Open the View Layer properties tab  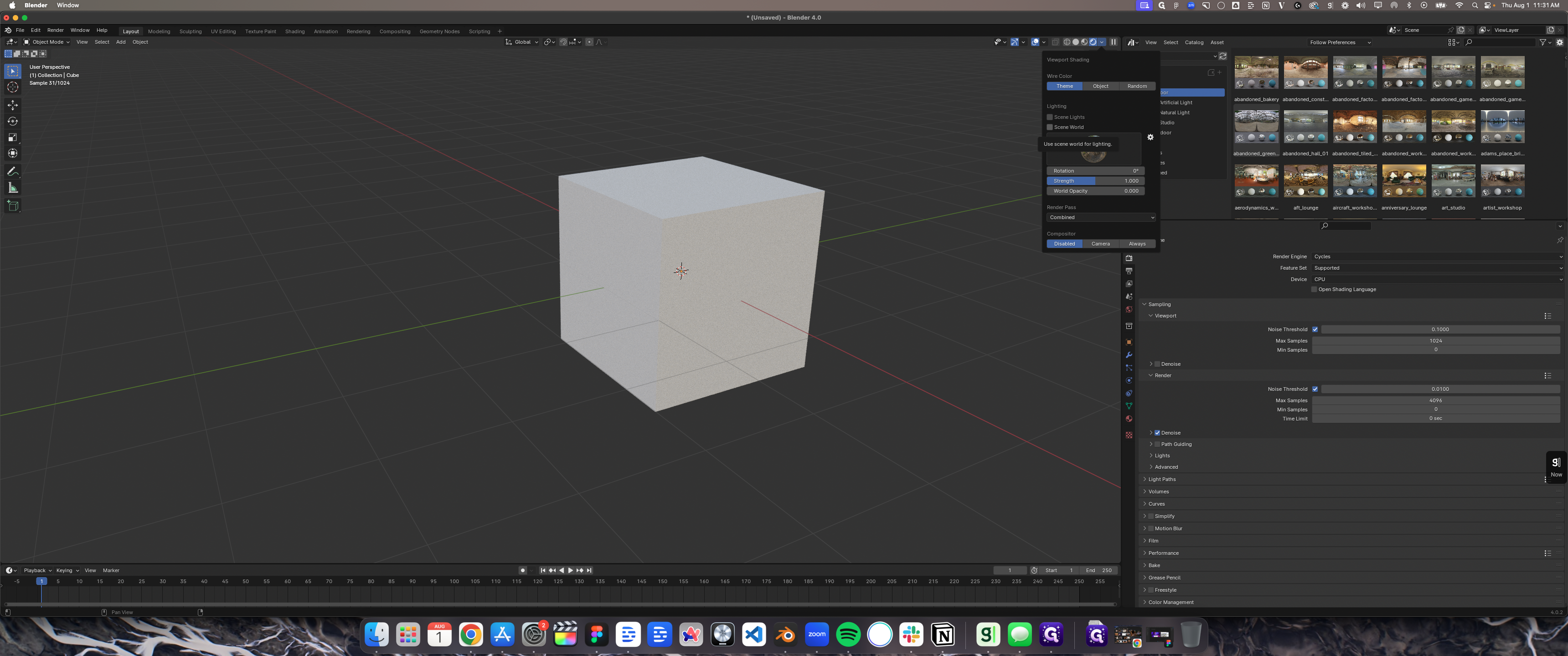click(1129, 283)
